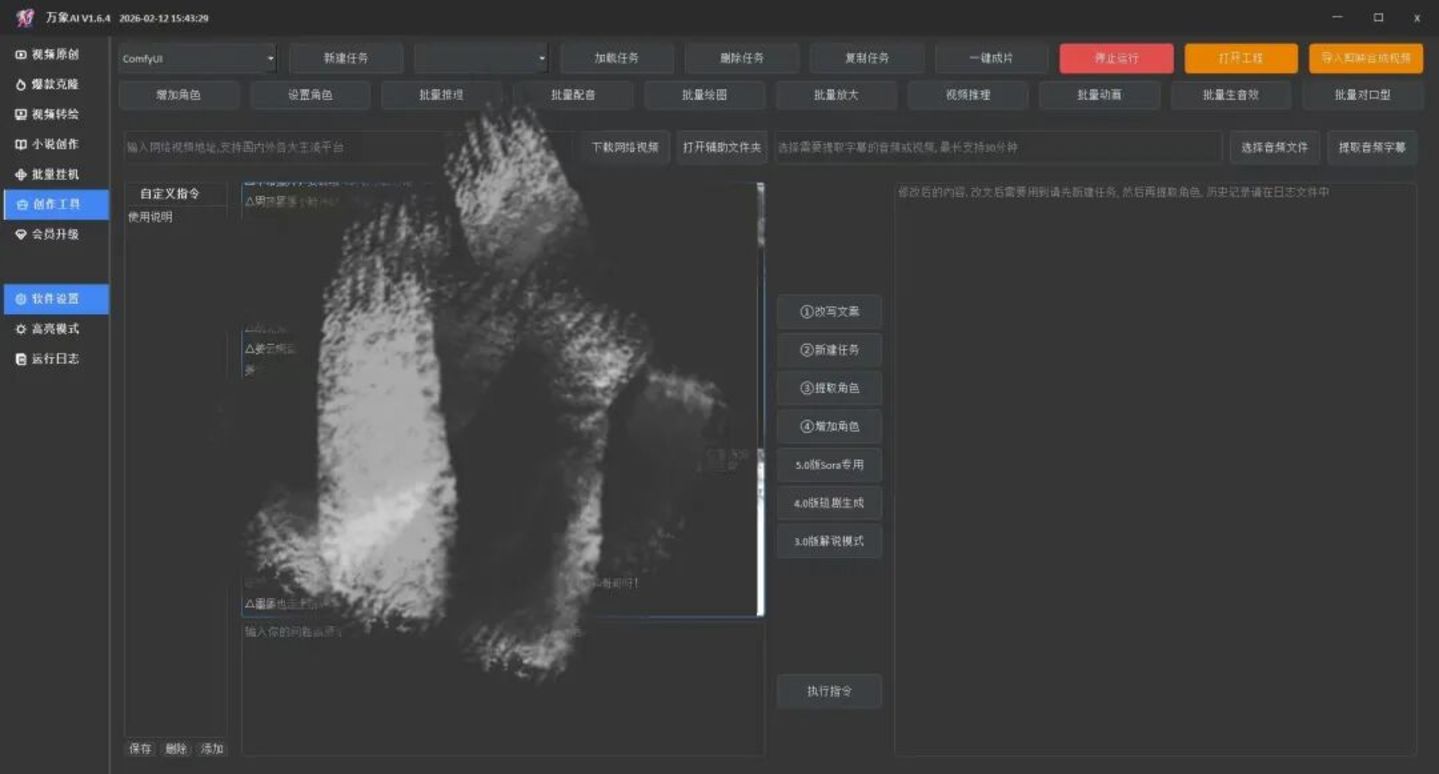Open the 批量挂机 sidebar item
This screenshot has height=774, width=1439.
click(x=54, y=174)
